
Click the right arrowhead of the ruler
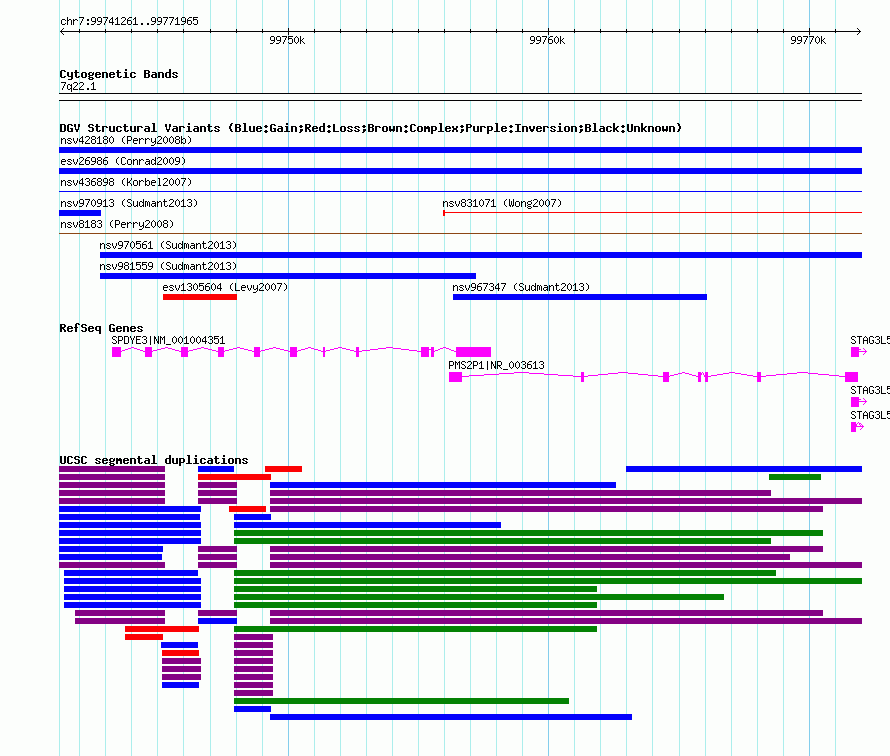[x=859, y=32]
